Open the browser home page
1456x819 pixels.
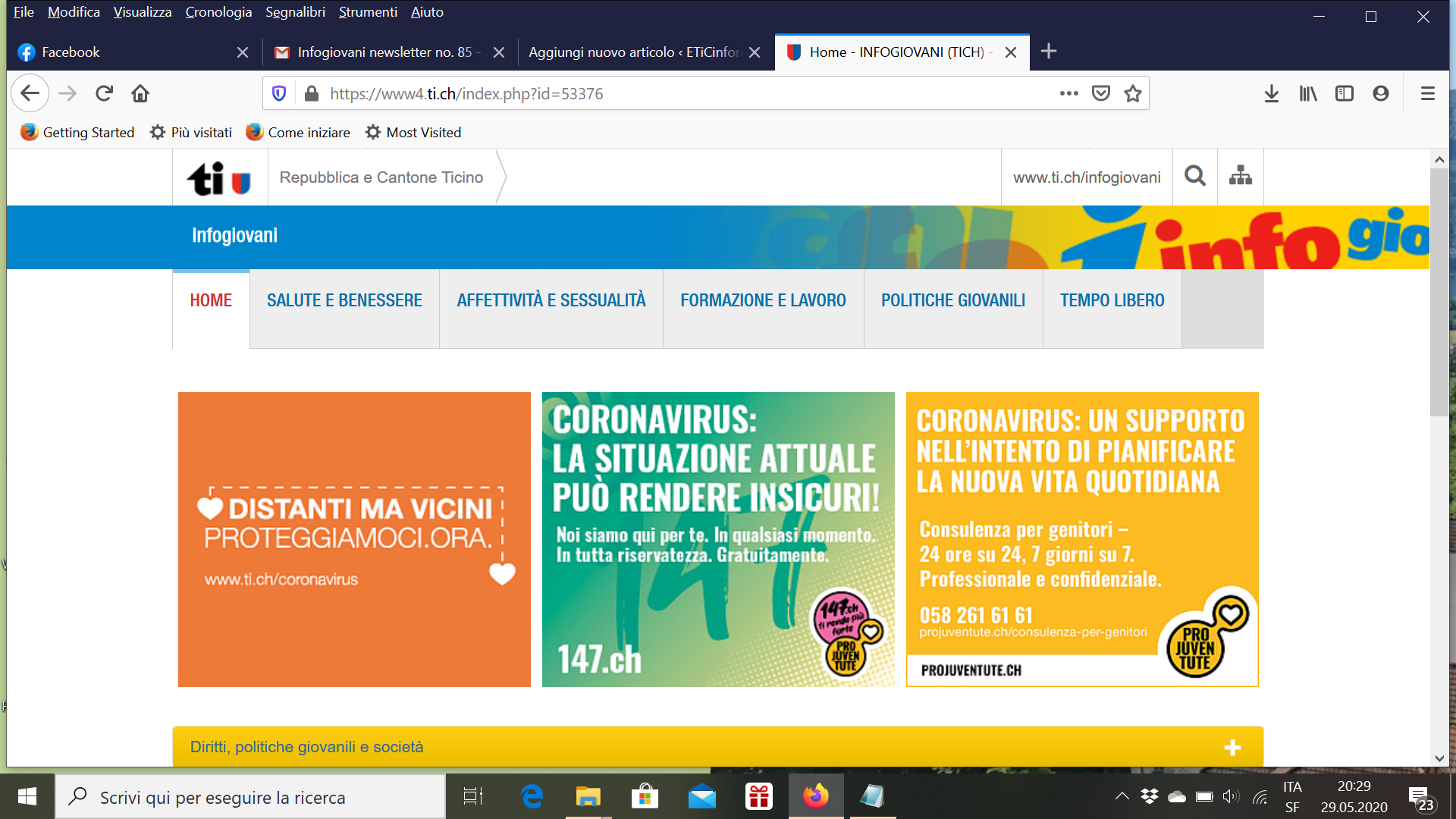tap(140, 93)
